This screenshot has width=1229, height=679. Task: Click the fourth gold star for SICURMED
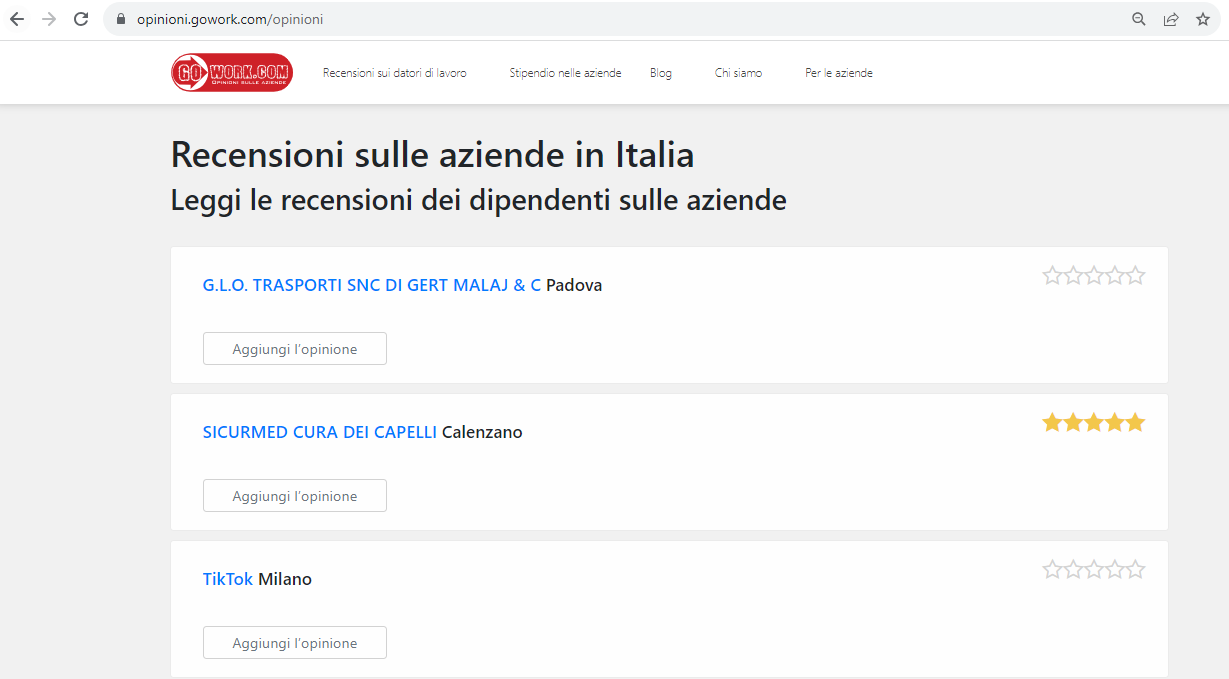tap(1115, 422)
